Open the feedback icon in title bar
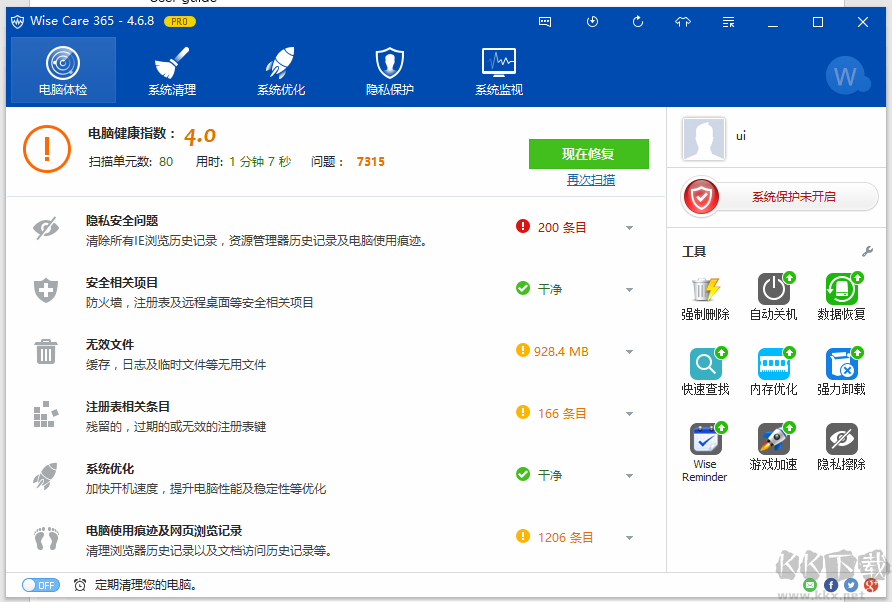The image size is (892, 602). (545, 21)
